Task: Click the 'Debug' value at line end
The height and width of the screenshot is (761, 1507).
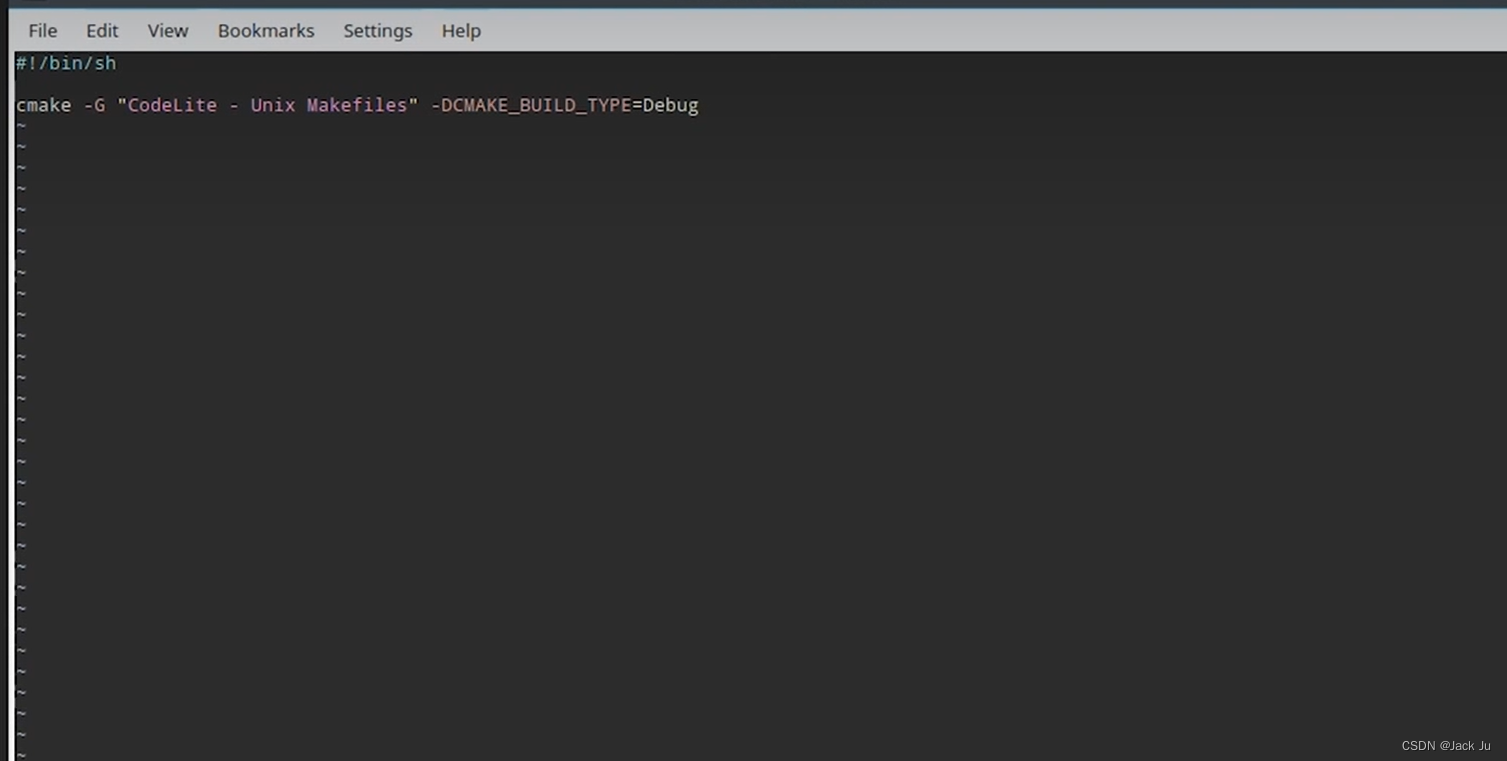Action: (x=671, y=105)
